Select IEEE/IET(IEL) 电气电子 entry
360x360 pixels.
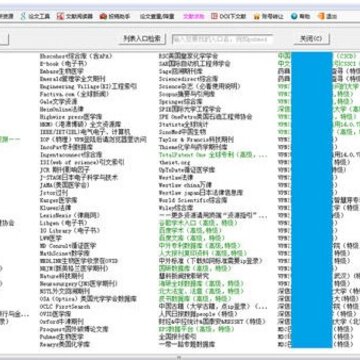[x=85, y=132]
